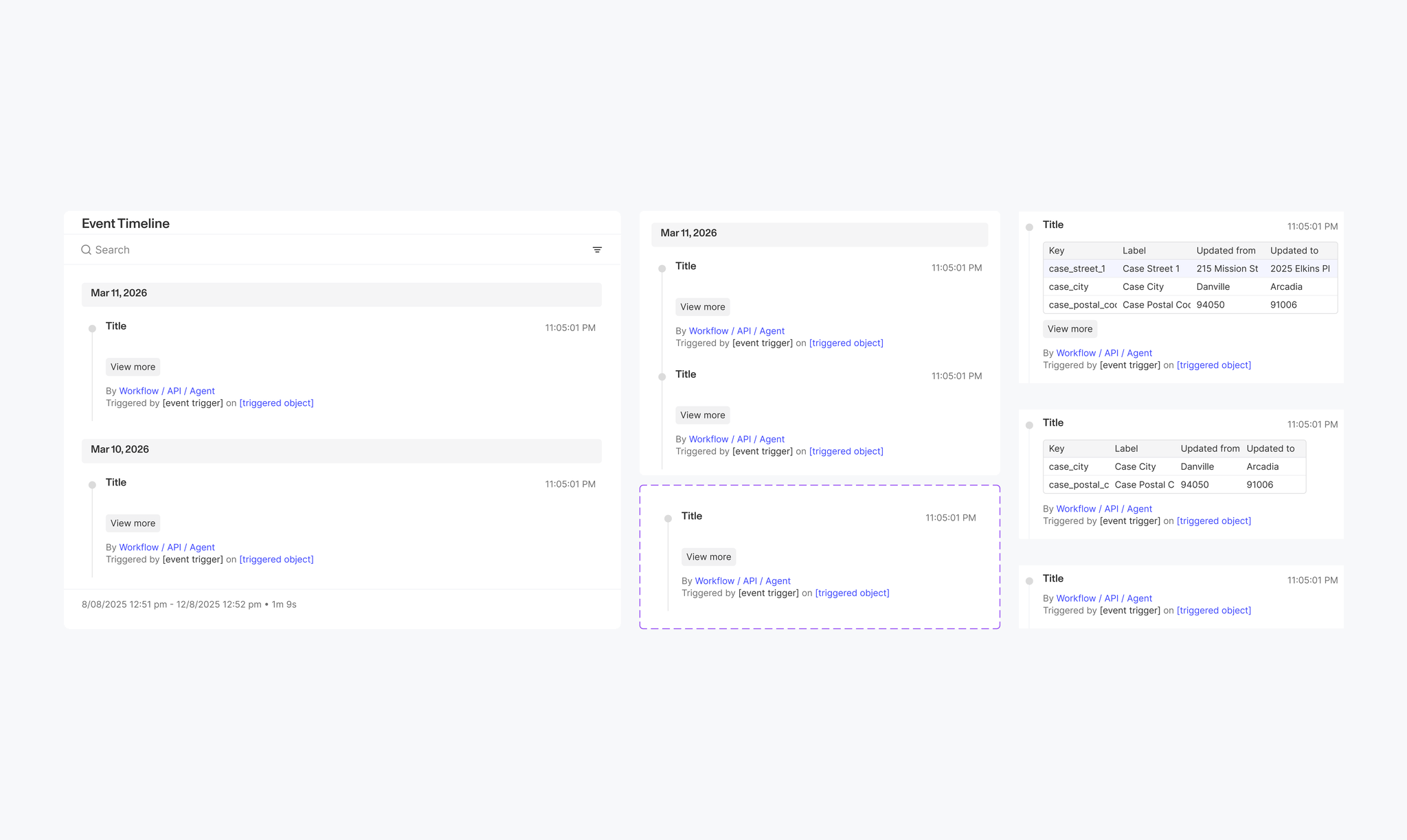Click View more under Mar 10, 2026
The height and width of the screenshot is (840, 1407).
tap(133, 523)
